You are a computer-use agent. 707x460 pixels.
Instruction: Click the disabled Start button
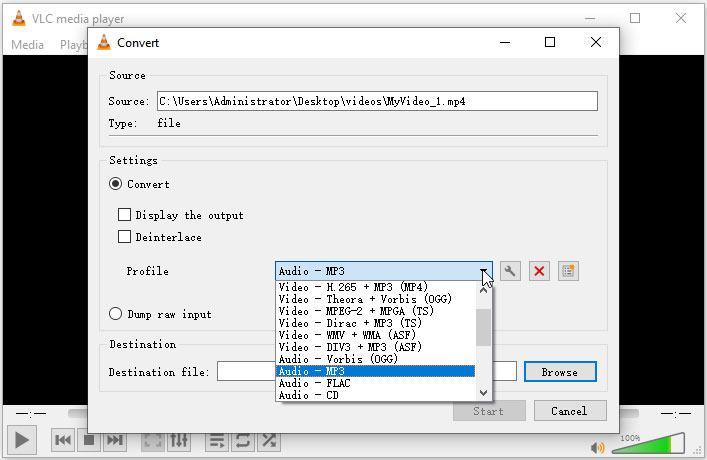pos(489,411)
